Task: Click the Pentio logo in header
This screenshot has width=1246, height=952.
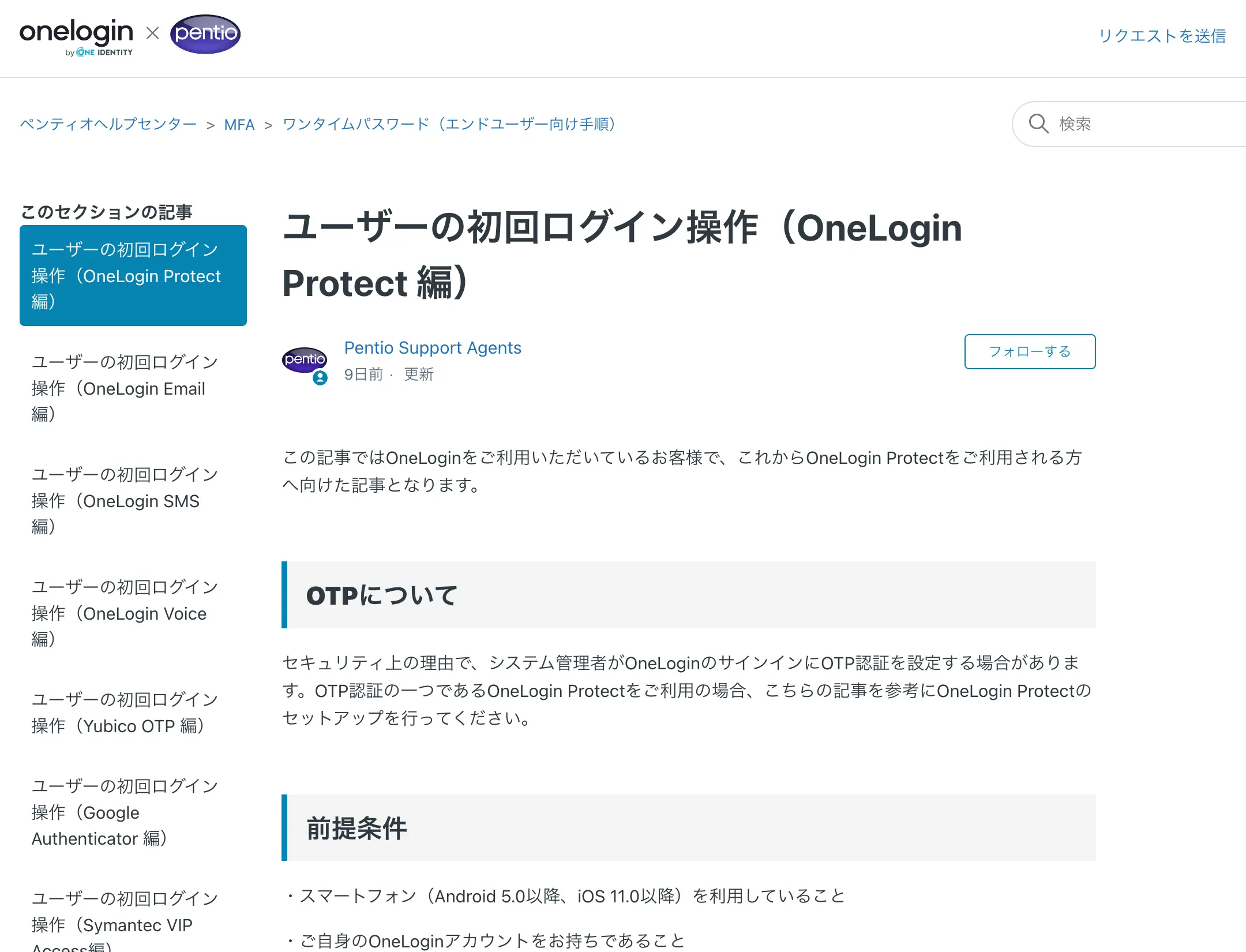Action: (205, 34)
